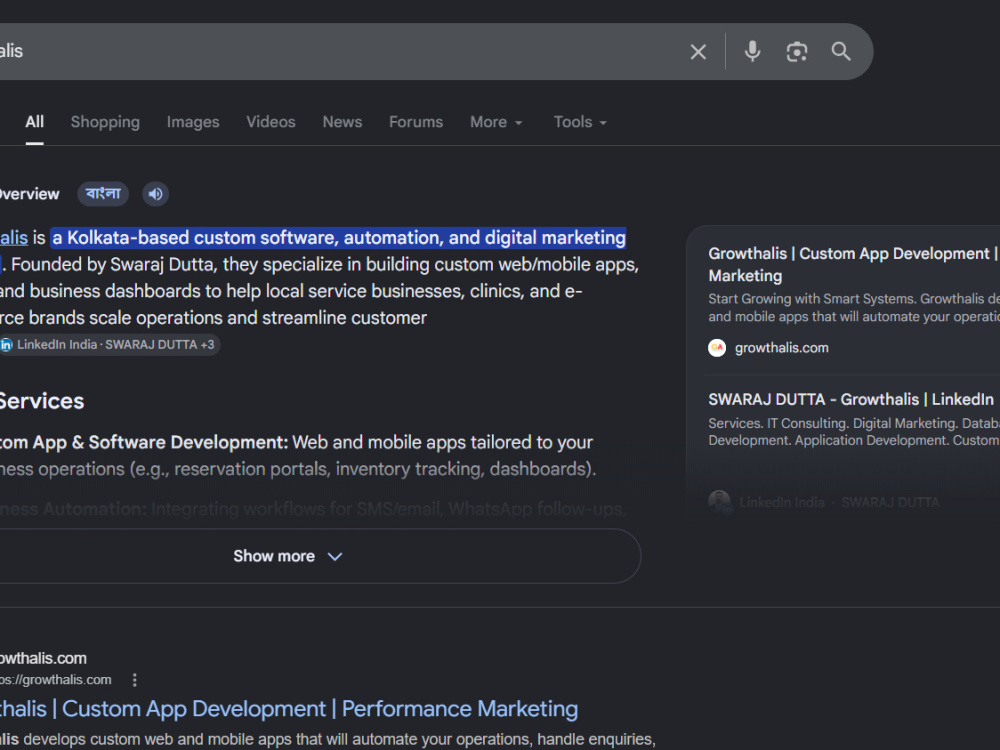1000x750 pixels.
Task: Click the magnifying glass search icon
Action: (x=841, y=51)
